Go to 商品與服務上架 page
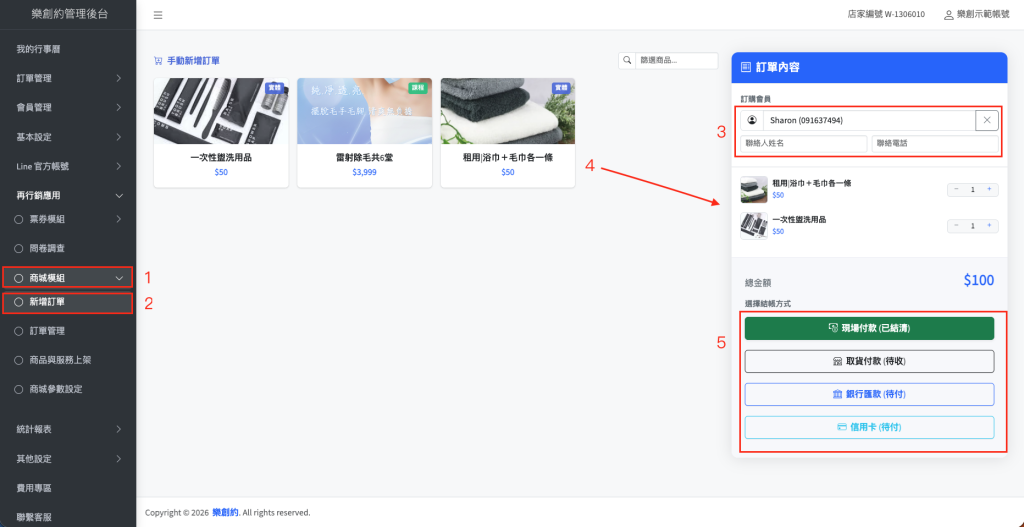The image size is (1024, 527). pyautogui.click(x=68, y=359)
